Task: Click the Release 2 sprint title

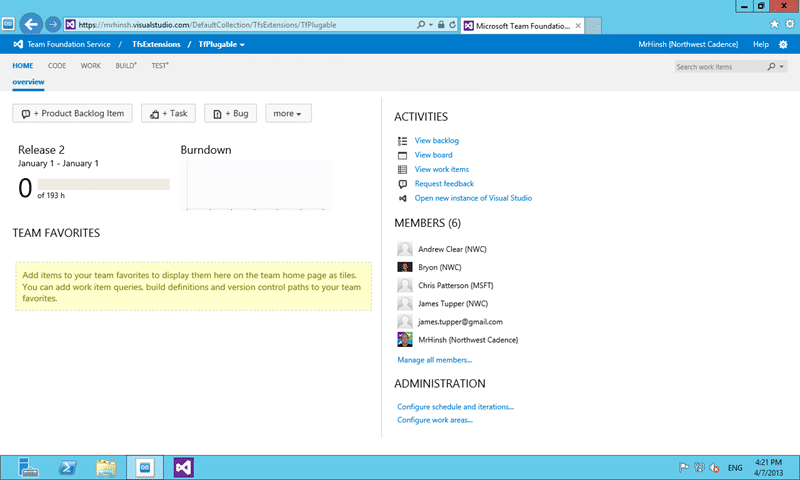Action: 41,150
